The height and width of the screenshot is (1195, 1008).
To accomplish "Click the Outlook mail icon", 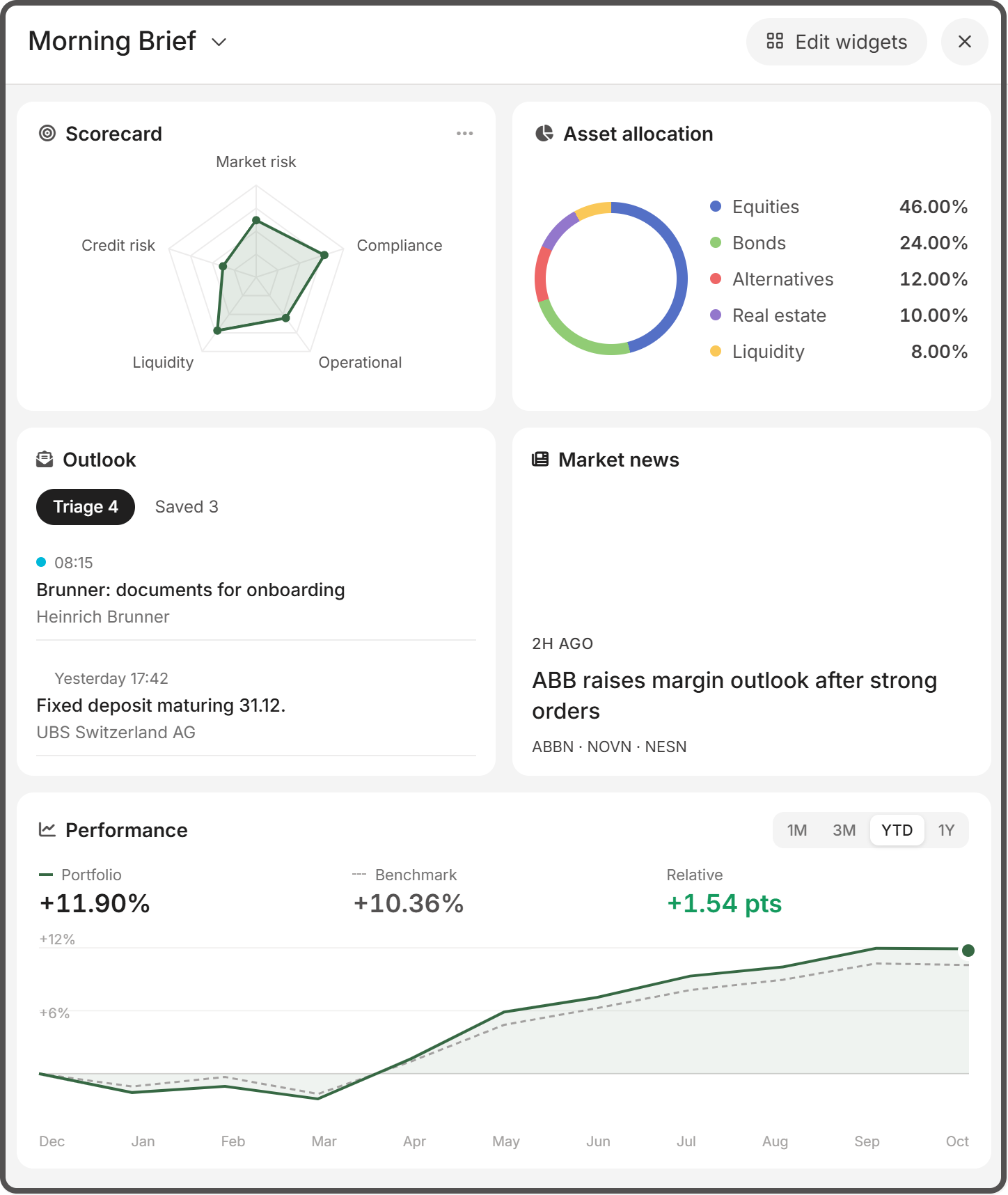I will (45, 460).
